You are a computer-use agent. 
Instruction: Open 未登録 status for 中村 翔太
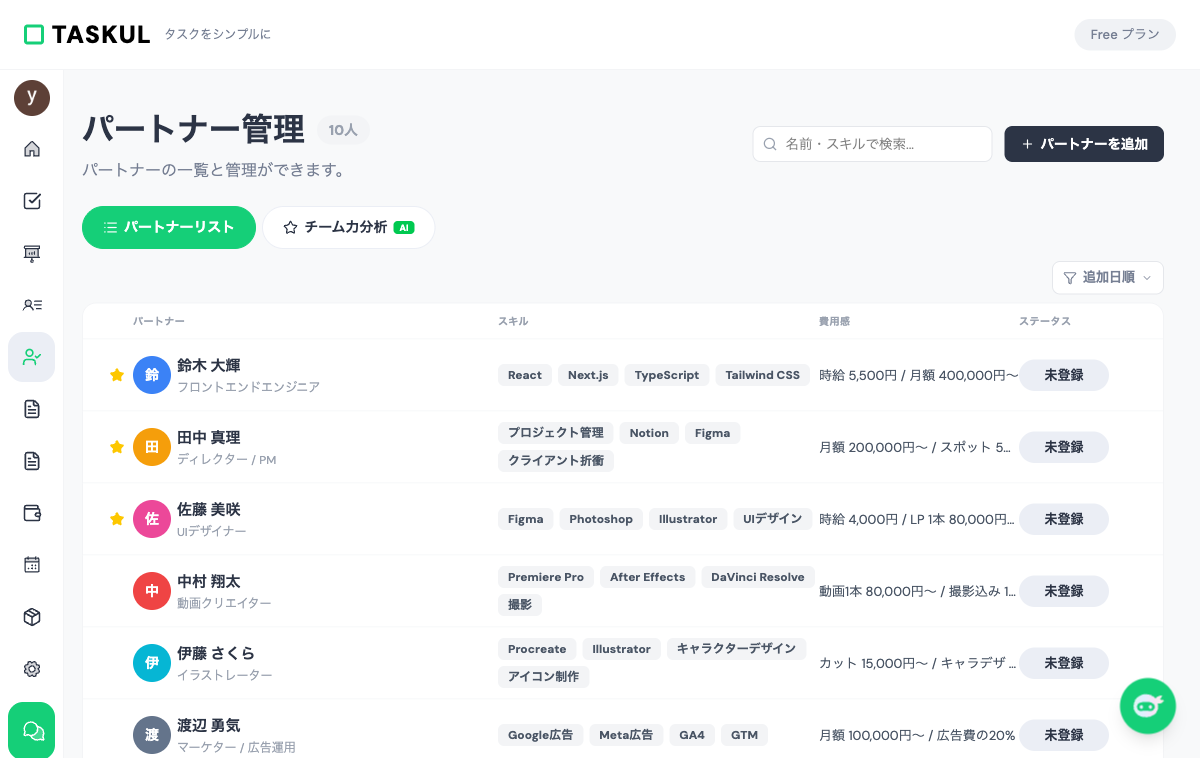click(1063, 591)
